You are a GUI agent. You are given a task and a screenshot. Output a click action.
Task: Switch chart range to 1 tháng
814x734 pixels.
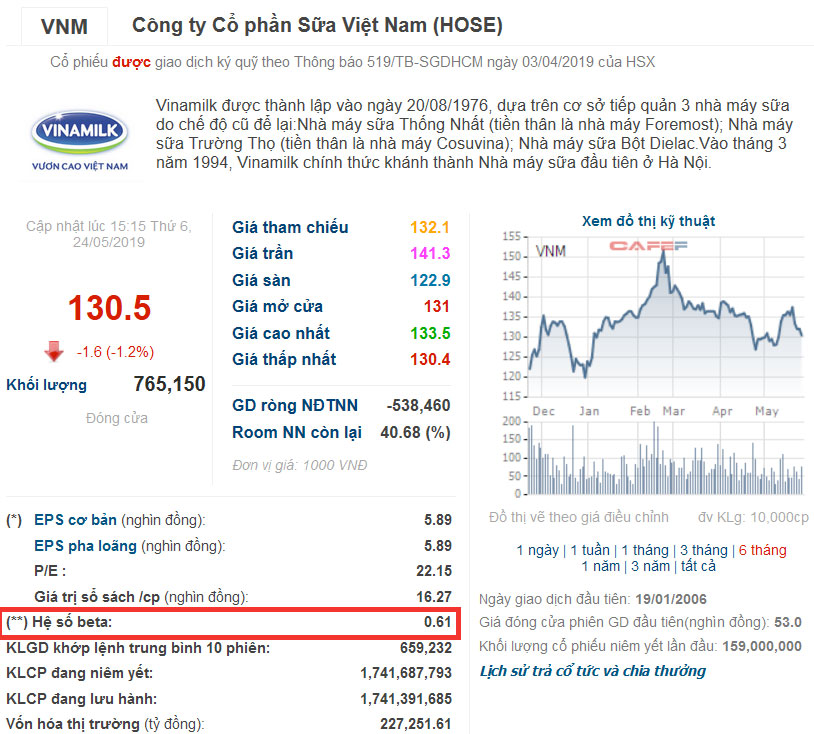(x=645, y=550)
